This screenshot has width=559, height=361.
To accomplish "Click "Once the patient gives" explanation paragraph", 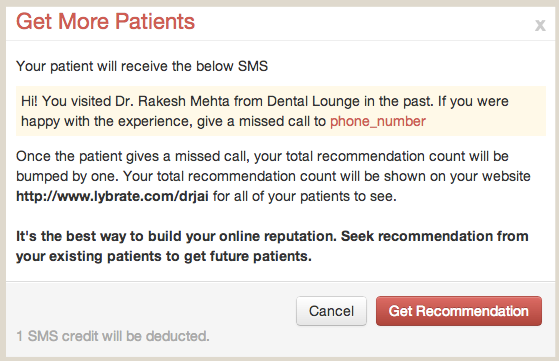I will point(273,176).
